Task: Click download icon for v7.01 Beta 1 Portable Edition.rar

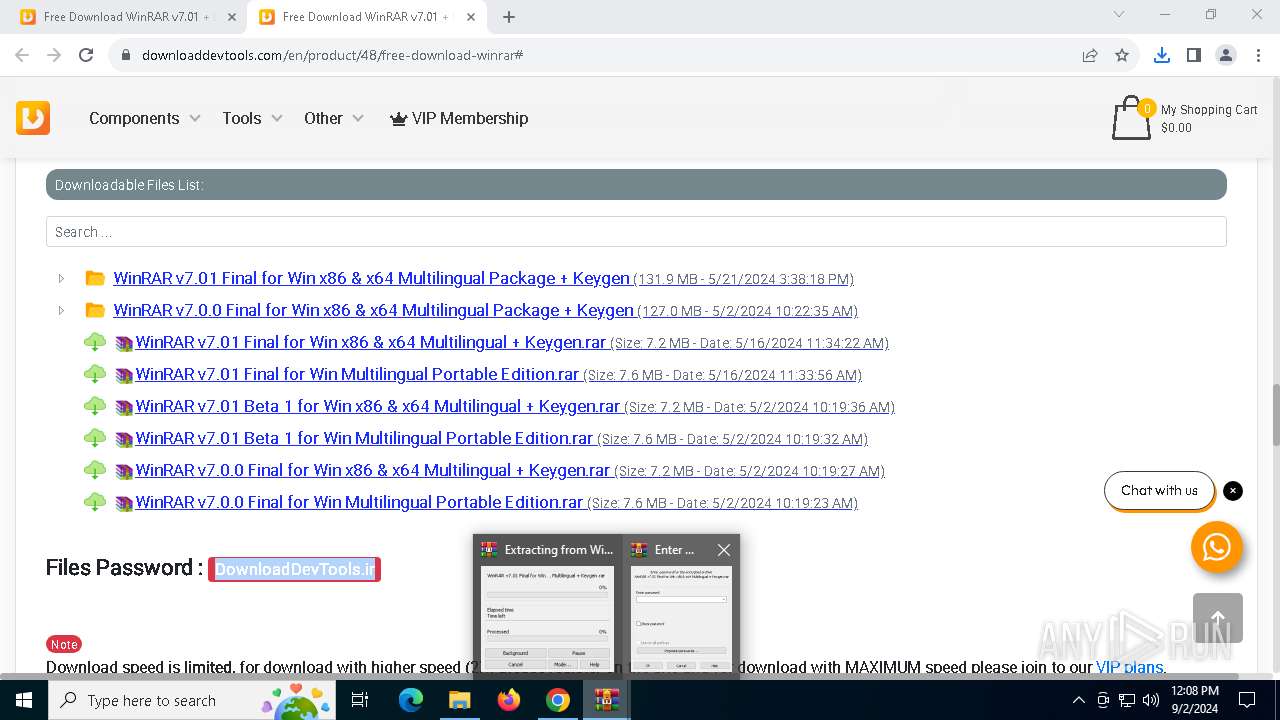Action: pyautogui.click(x=95, y=439)
